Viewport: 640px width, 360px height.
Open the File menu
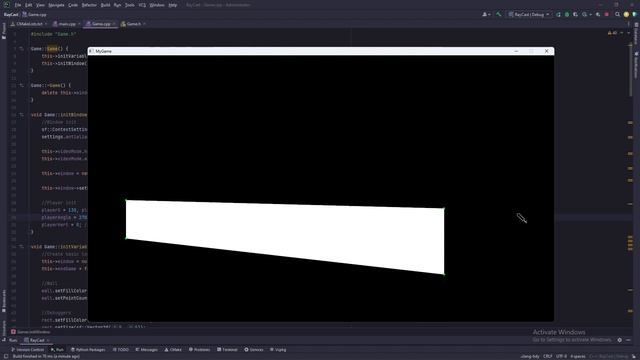tap(18, 5)
